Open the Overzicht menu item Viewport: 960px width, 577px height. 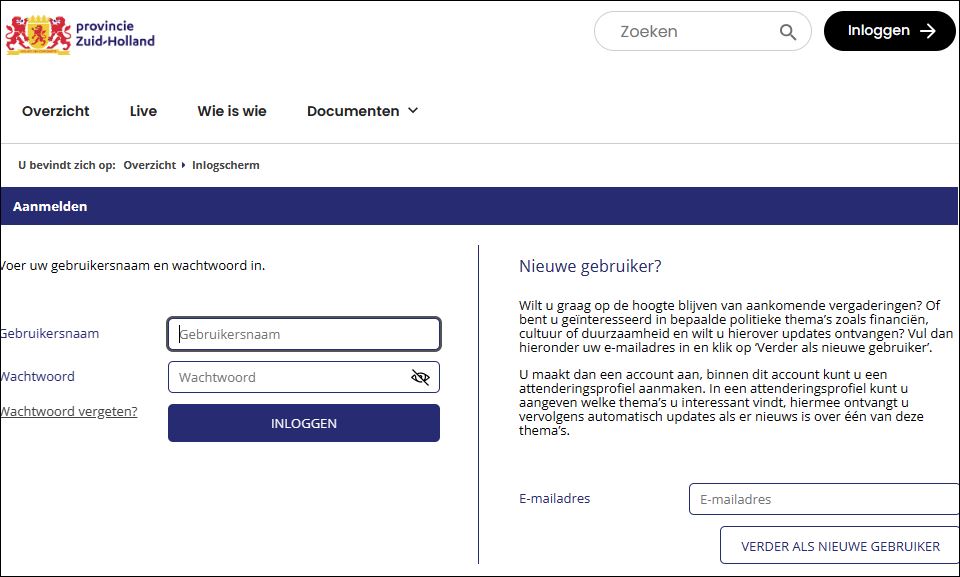56,111
